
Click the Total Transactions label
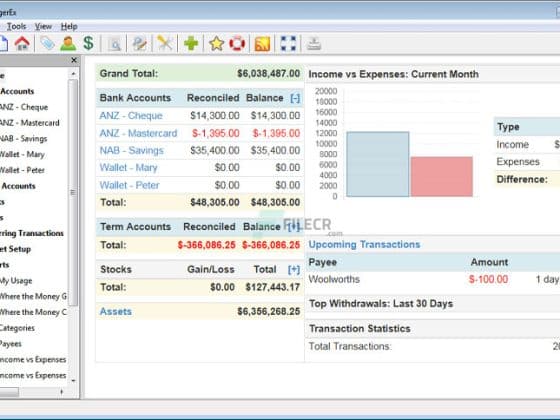click(x=350, y=346)
